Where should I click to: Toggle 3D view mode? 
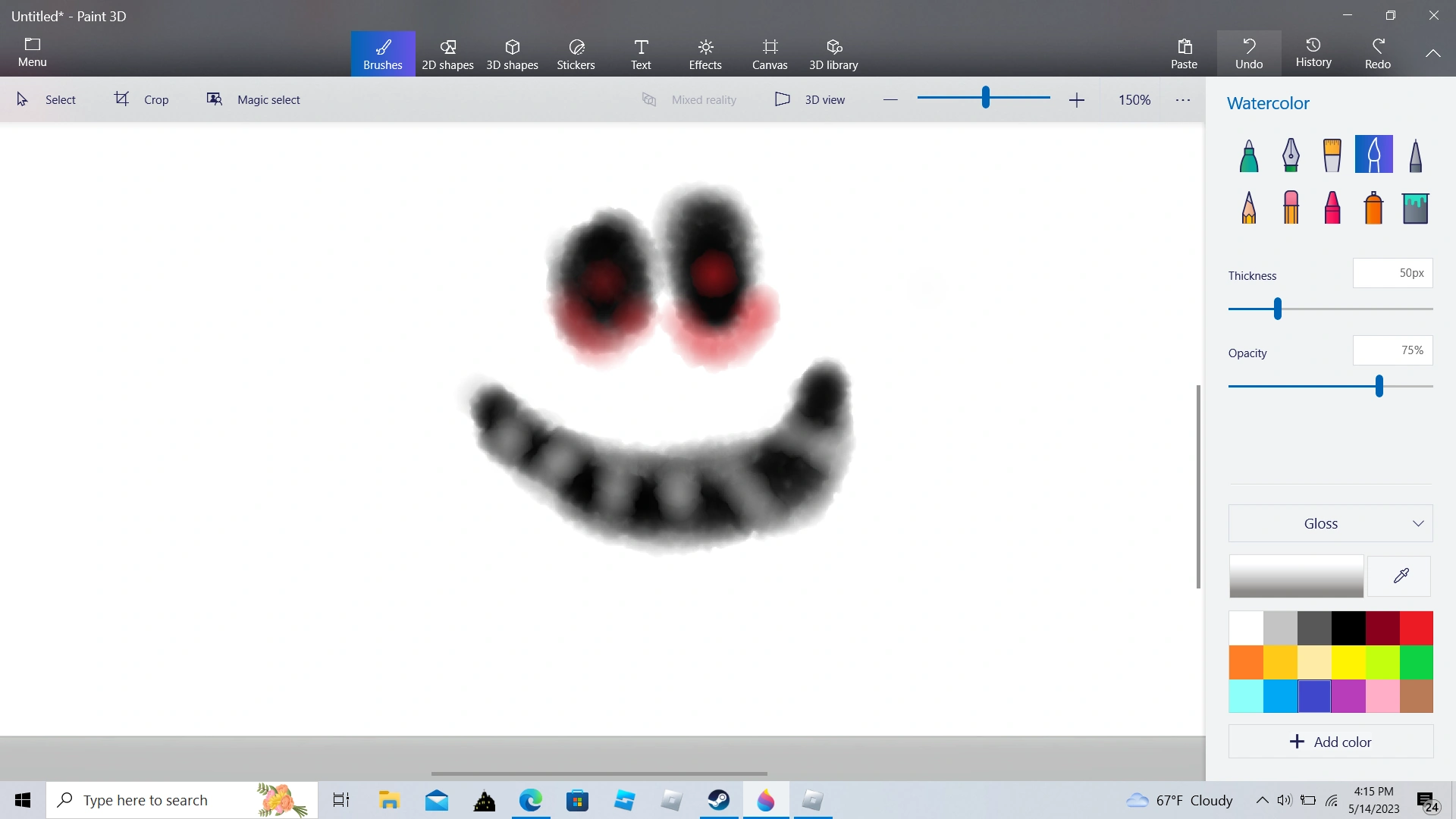[810, 99]
